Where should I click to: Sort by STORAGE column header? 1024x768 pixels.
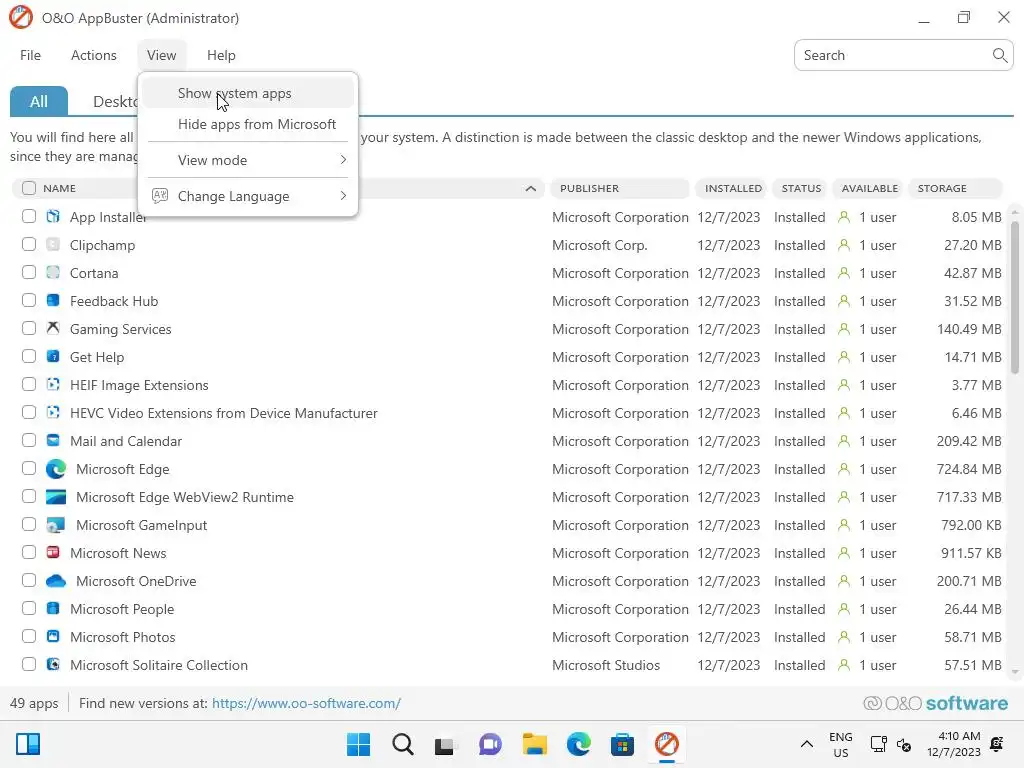pyautogui.click(x=955, y=188)
